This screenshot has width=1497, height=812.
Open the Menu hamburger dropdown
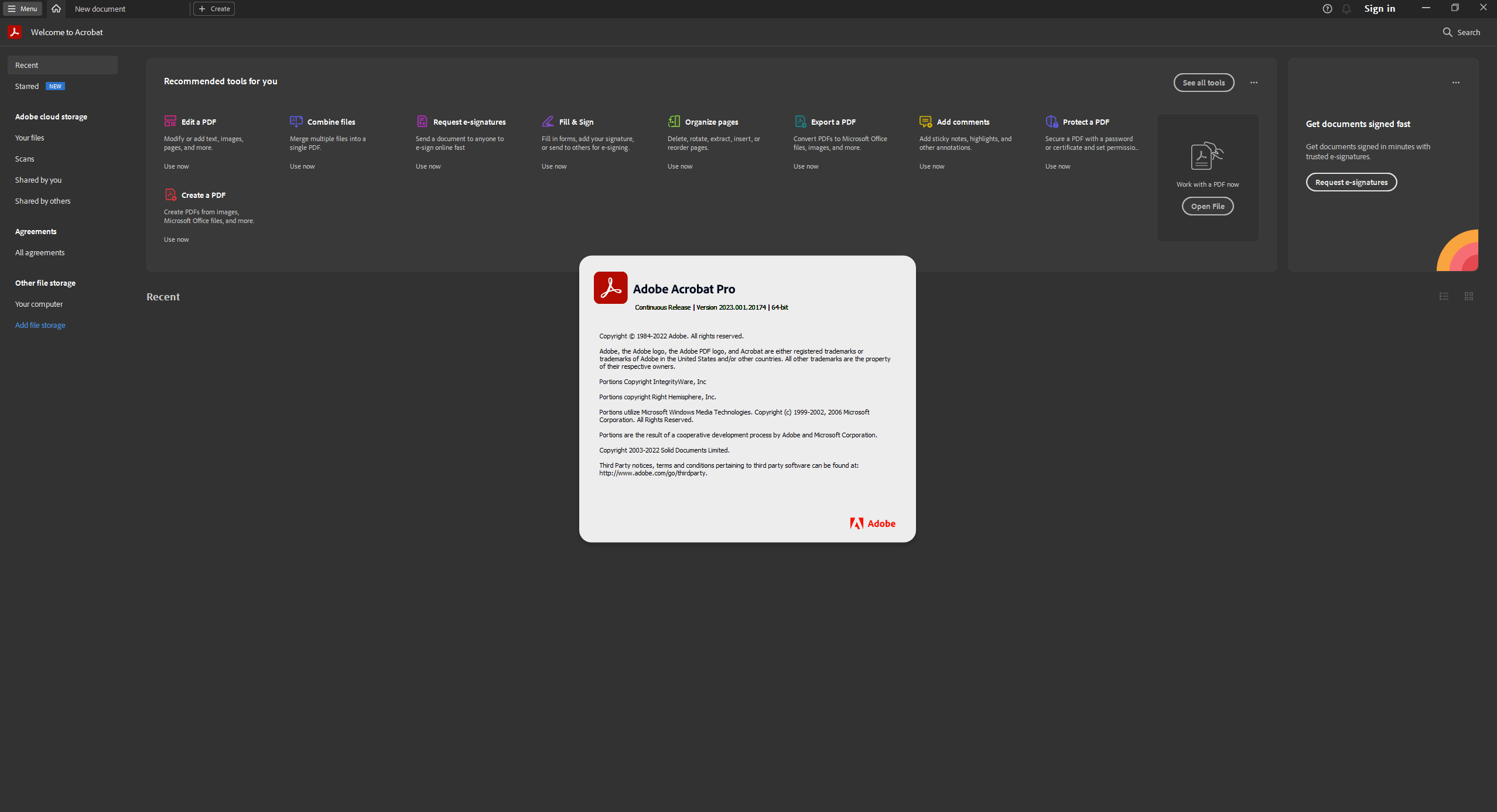[23, 9]
